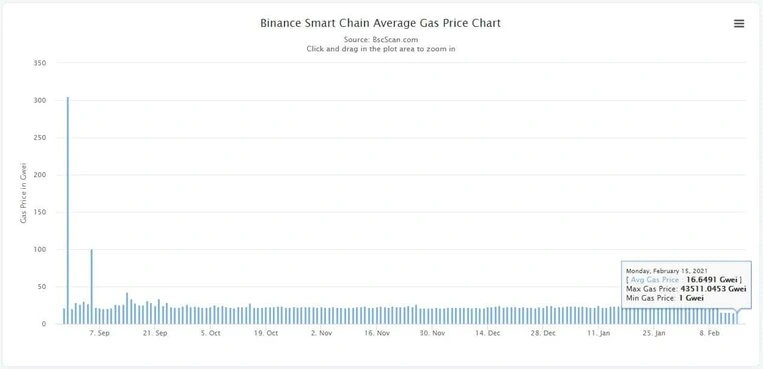Viewport: 763px width, 369px height.
Task: Click the 14. Dec axis label
Action: (488, 333)
